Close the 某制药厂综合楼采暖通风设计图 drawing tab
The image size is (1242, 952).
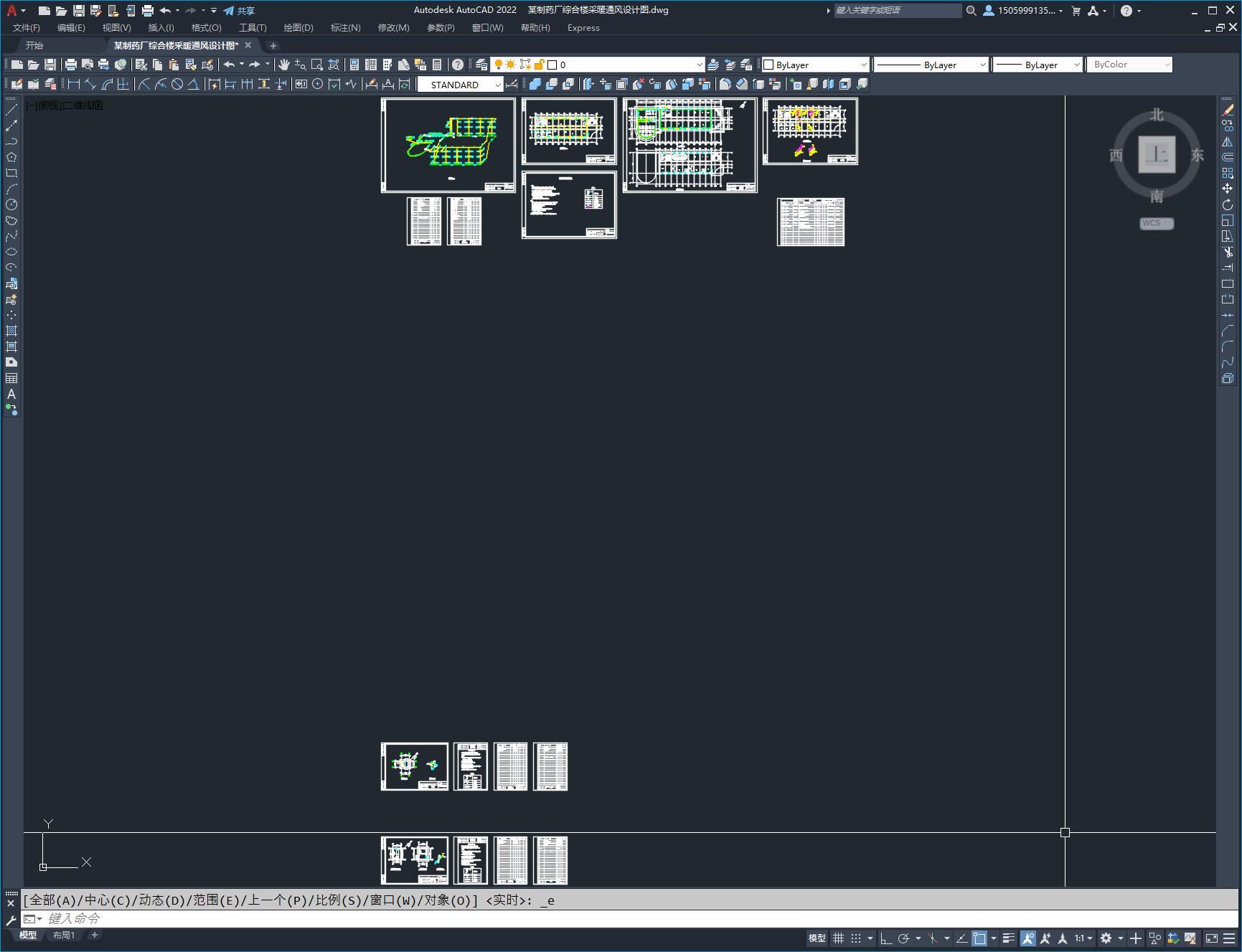click(x=248, y=45)
